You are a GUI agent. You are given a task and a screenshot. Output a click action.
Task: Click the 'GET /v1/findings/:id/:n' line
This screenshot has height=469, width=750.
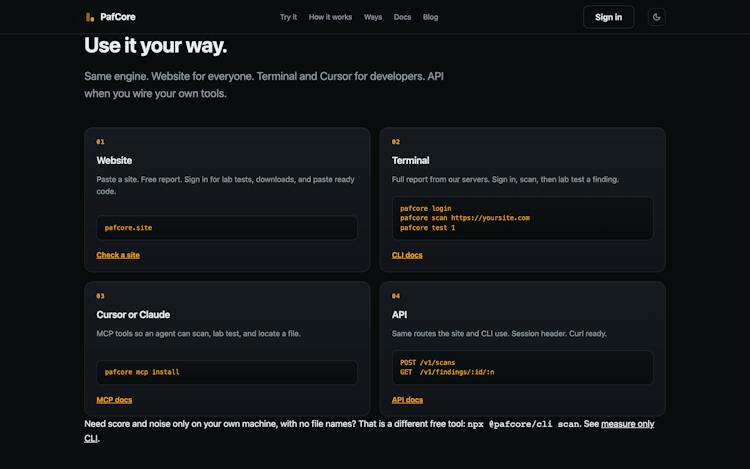tap(447, 372)
